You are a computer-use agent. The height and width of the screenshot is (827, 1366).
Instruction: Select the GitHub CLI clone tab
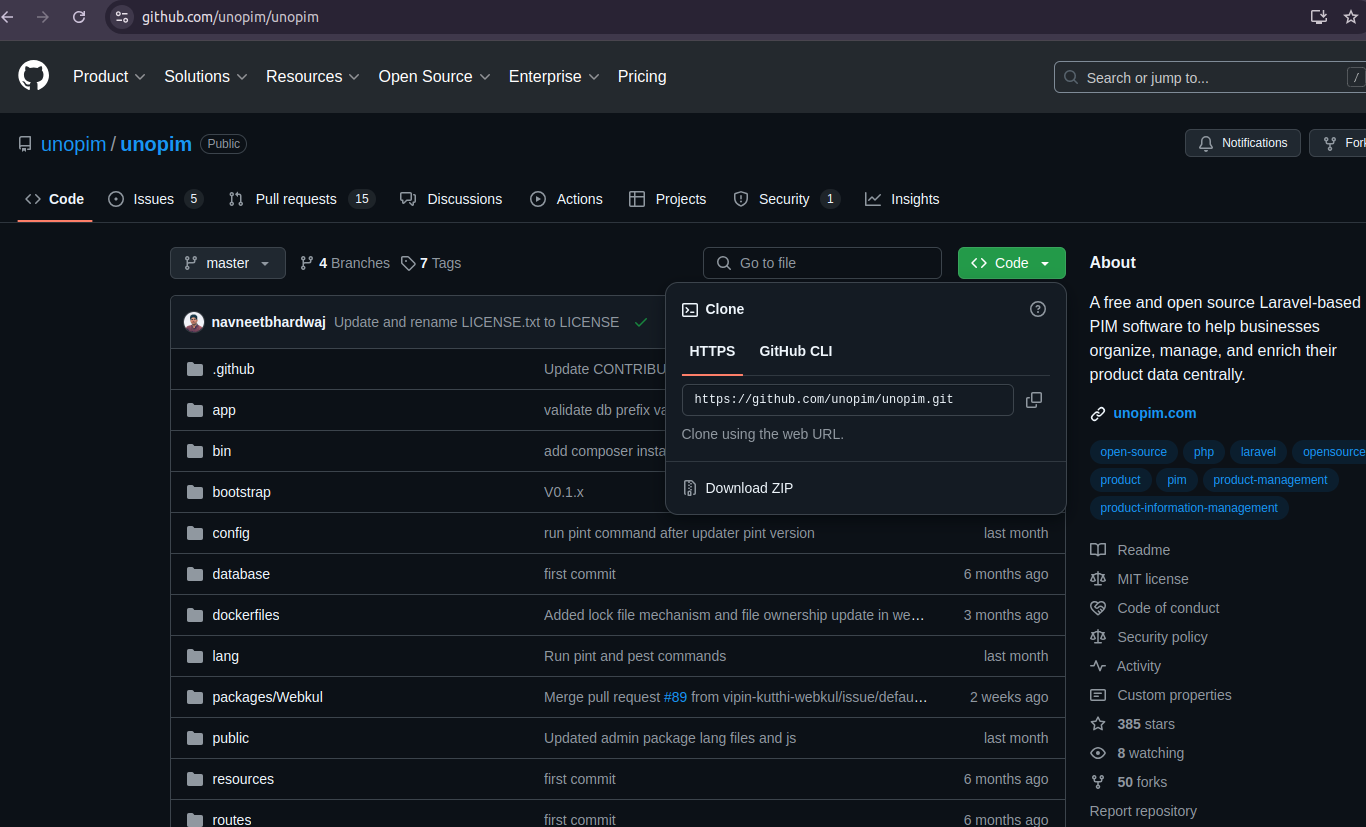[796, 351]
